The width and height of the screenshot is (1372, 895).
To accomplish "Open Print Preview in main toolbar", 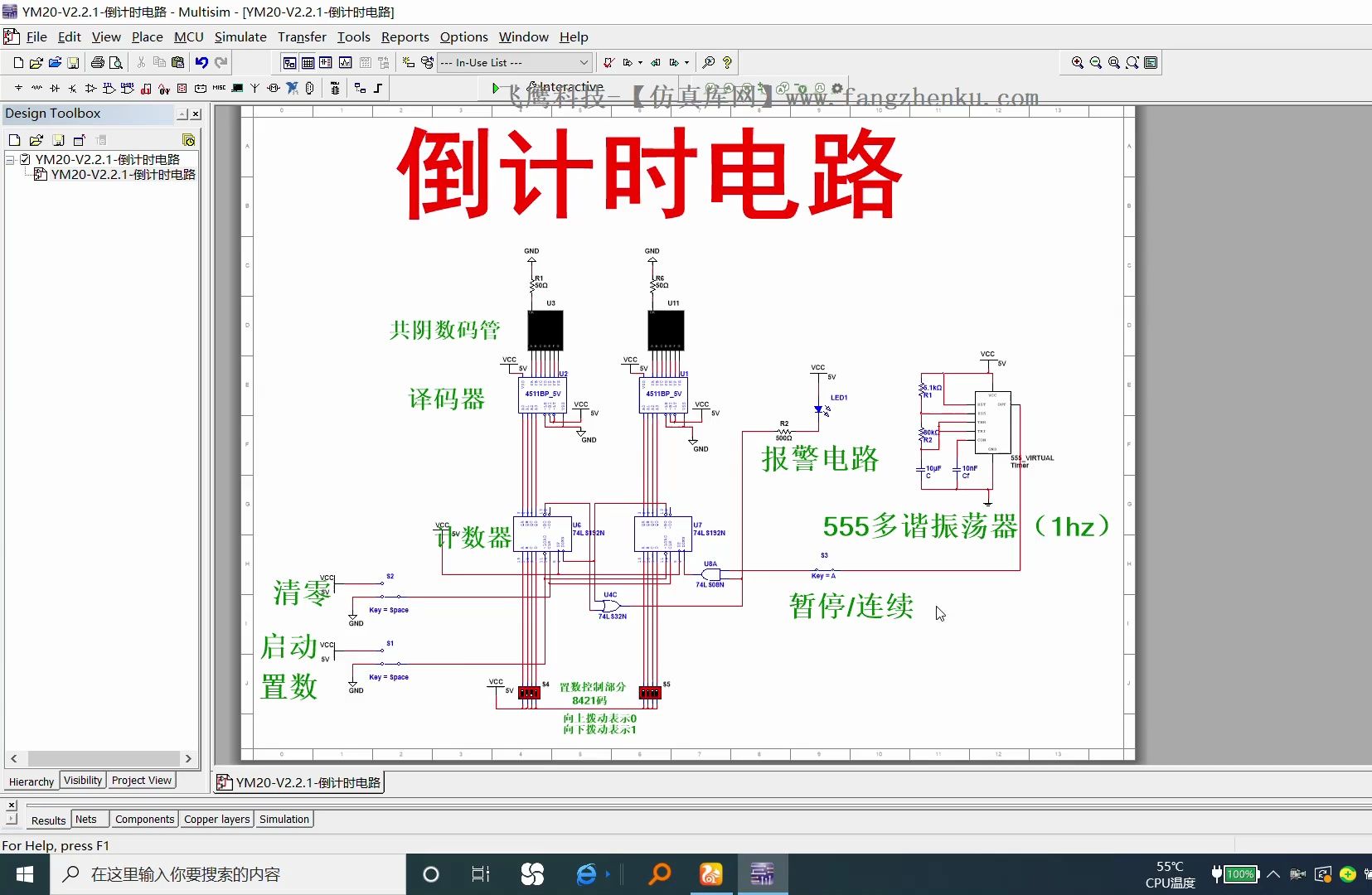I will click(x=116, y=63).
